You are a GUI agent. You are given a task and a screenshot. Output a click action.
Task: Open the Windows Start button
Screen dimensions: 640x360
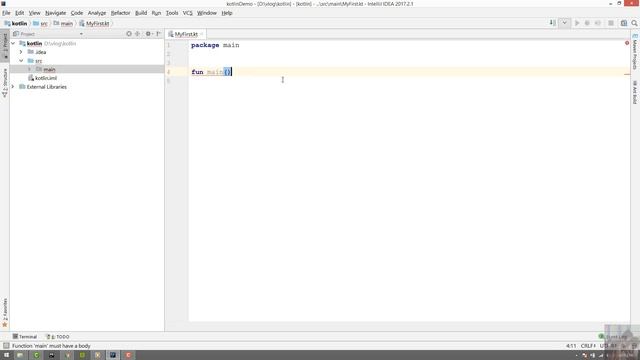pos(6,355)
